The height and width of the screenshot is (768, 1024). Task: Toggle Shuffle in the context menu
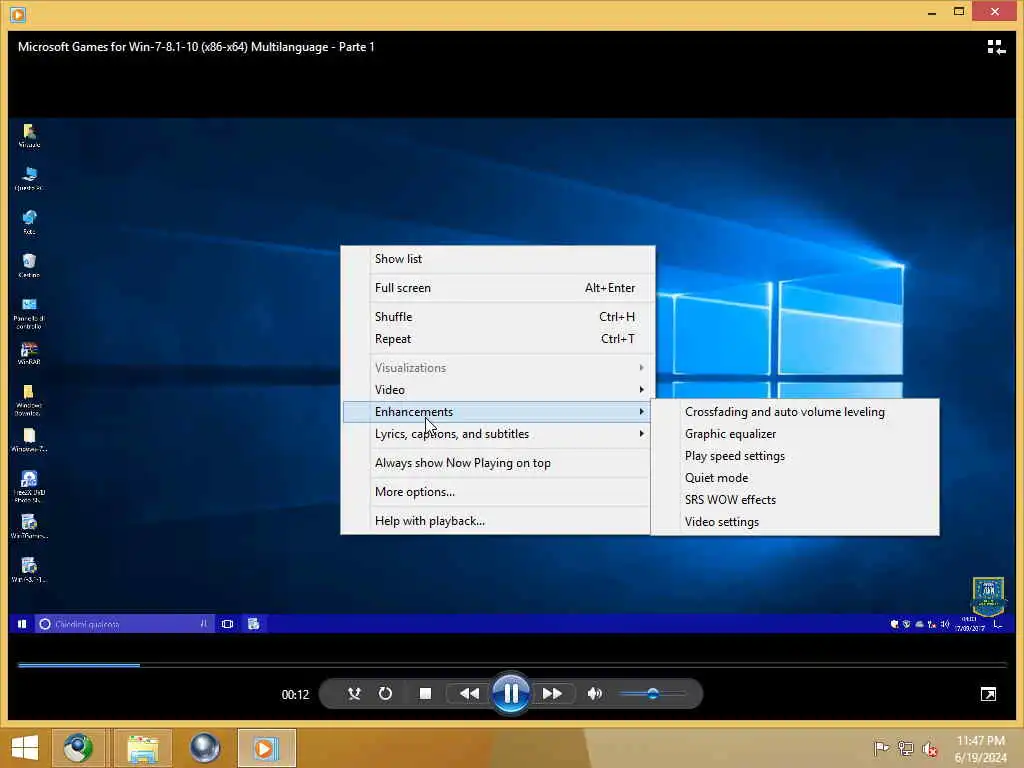click(x=498, y=317)
